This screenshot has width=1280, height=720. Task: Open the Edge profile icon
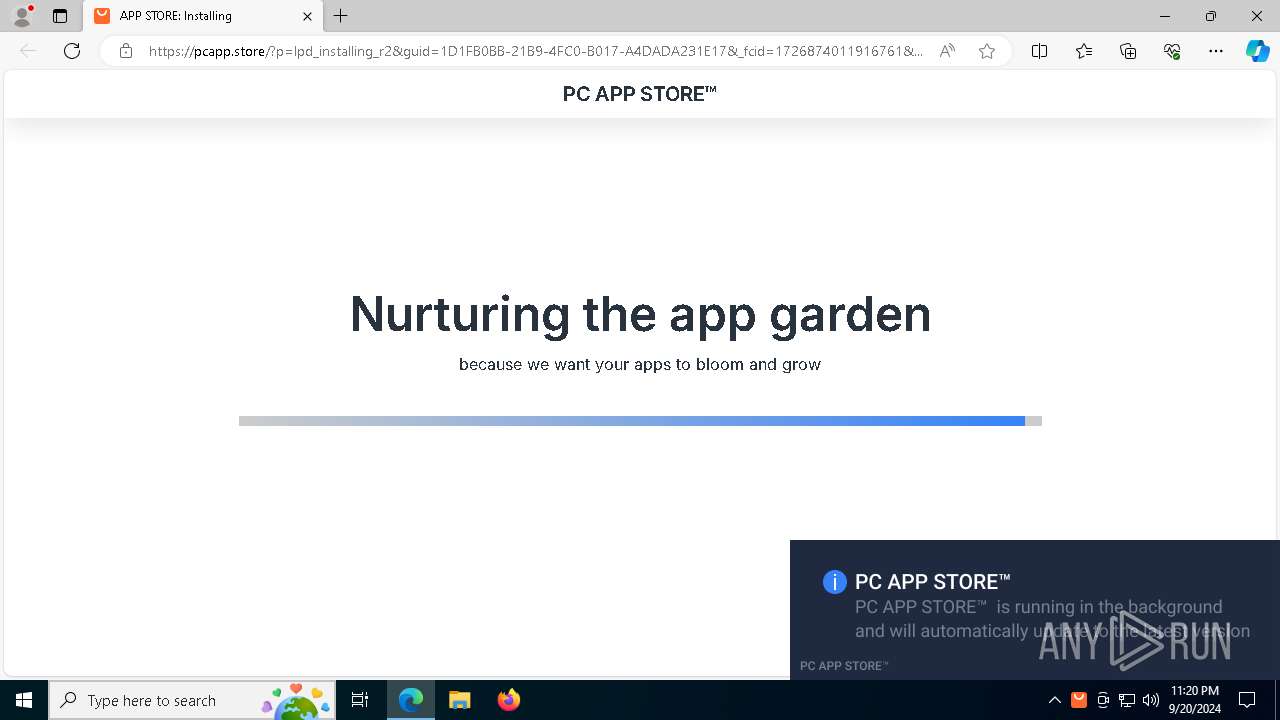[22, 16]
